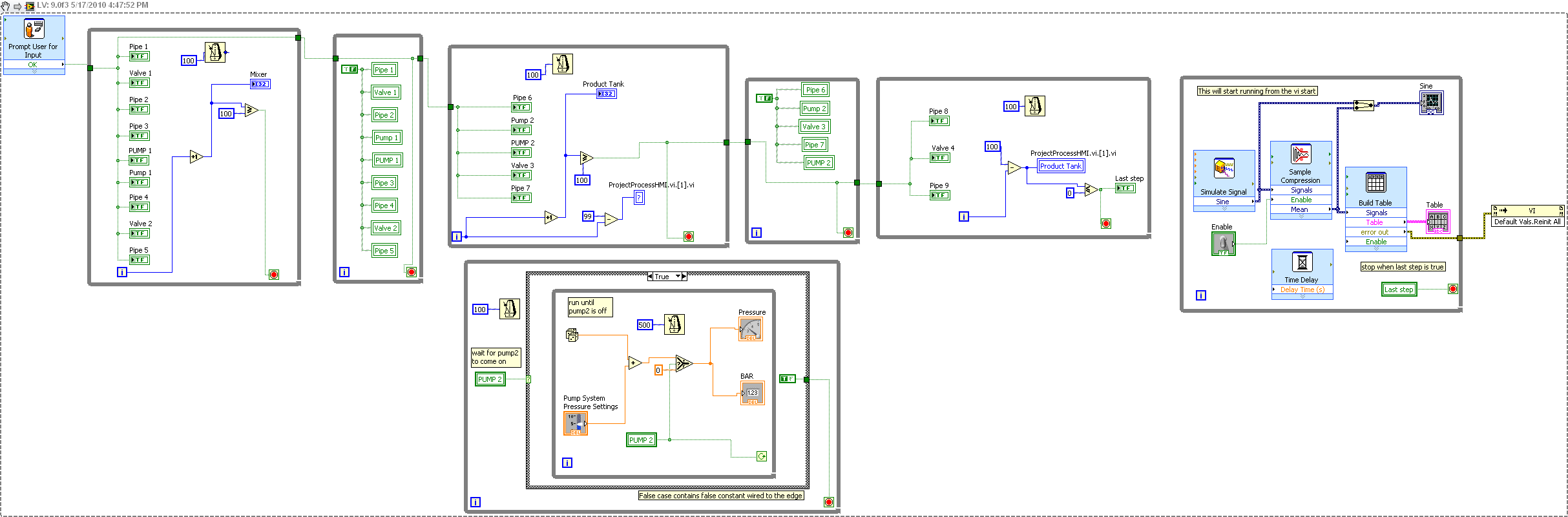This screenshot has height=517, width=1568.
Task: Click the increment node in the first loop
Action: 196,156
